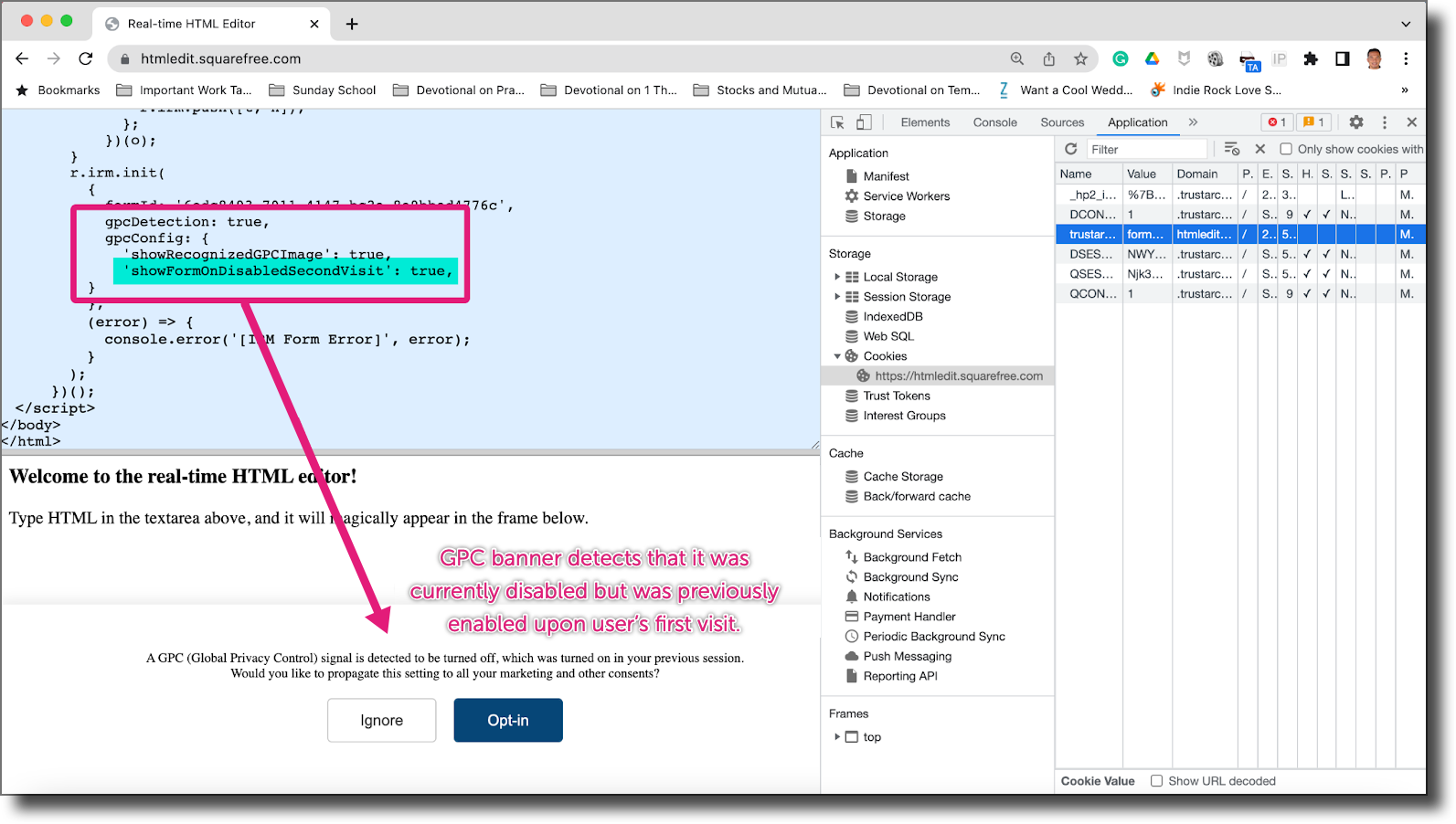Image resolution: width=1456 pixels, height=824 pixels.
Task: Click the Opt-in button in GPC banner
Action: pyautogui.click(x=508, y=721)
